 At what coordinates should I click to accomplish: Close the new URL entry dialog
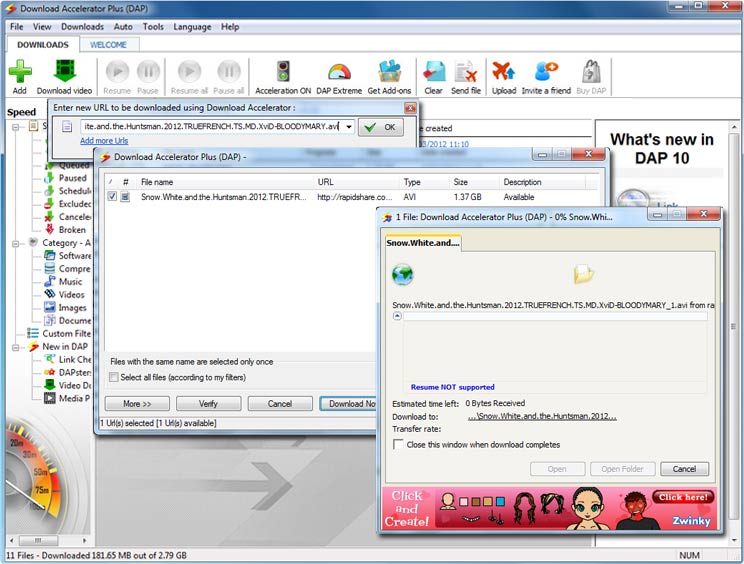pos(410,108)
